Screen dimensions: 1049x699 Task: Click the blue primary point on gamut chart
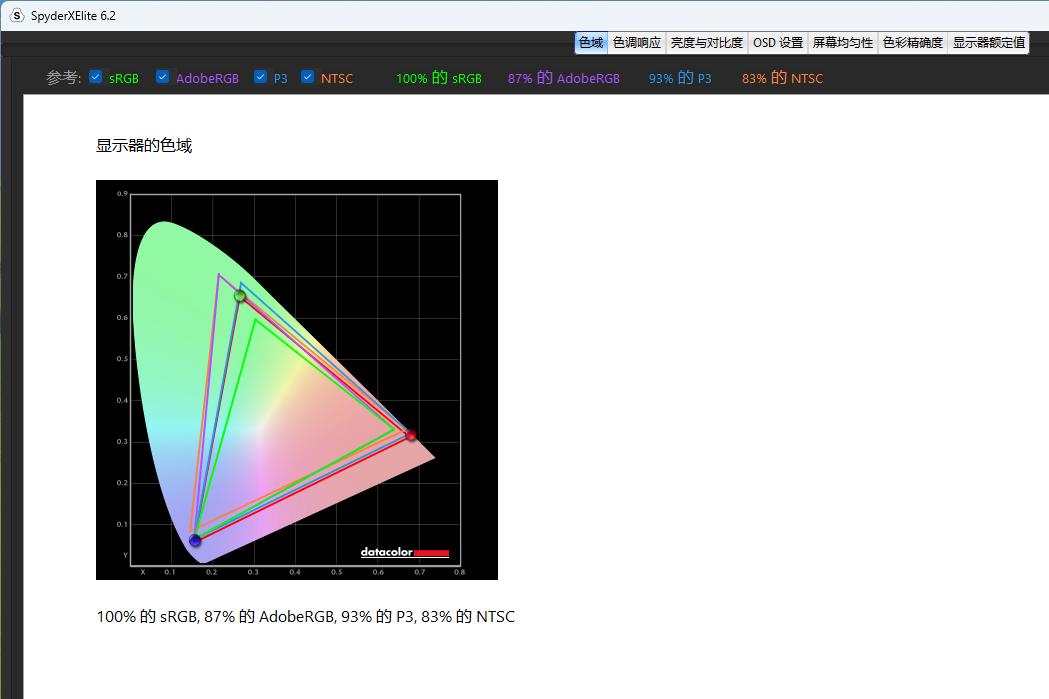pos(195,540)
